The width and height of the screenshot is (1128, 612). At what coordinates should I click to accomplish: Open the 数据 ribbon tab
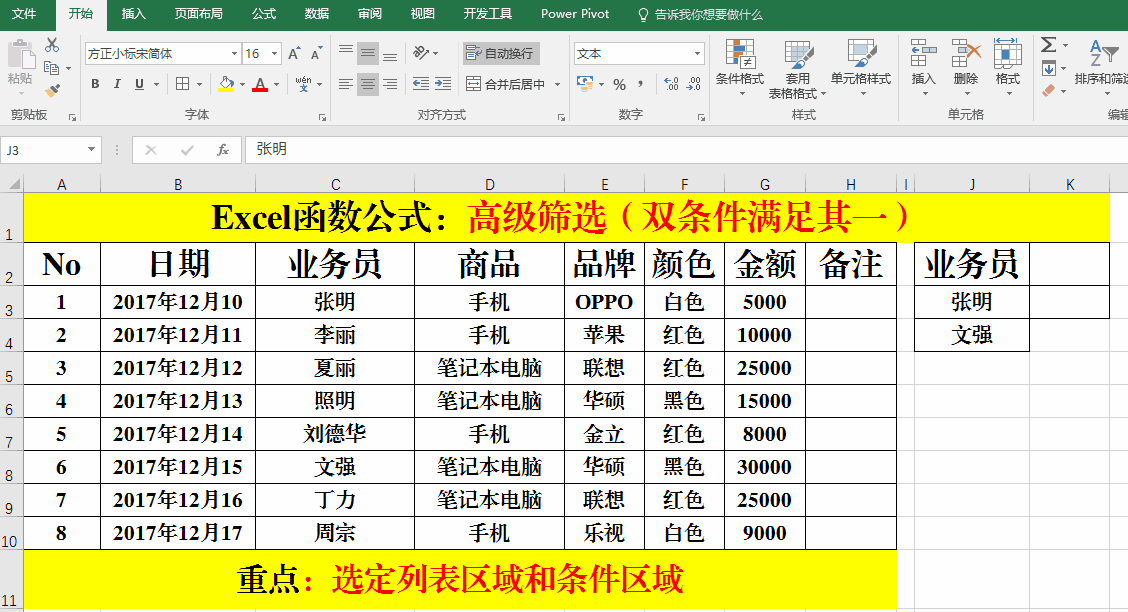tap(316, 14)
